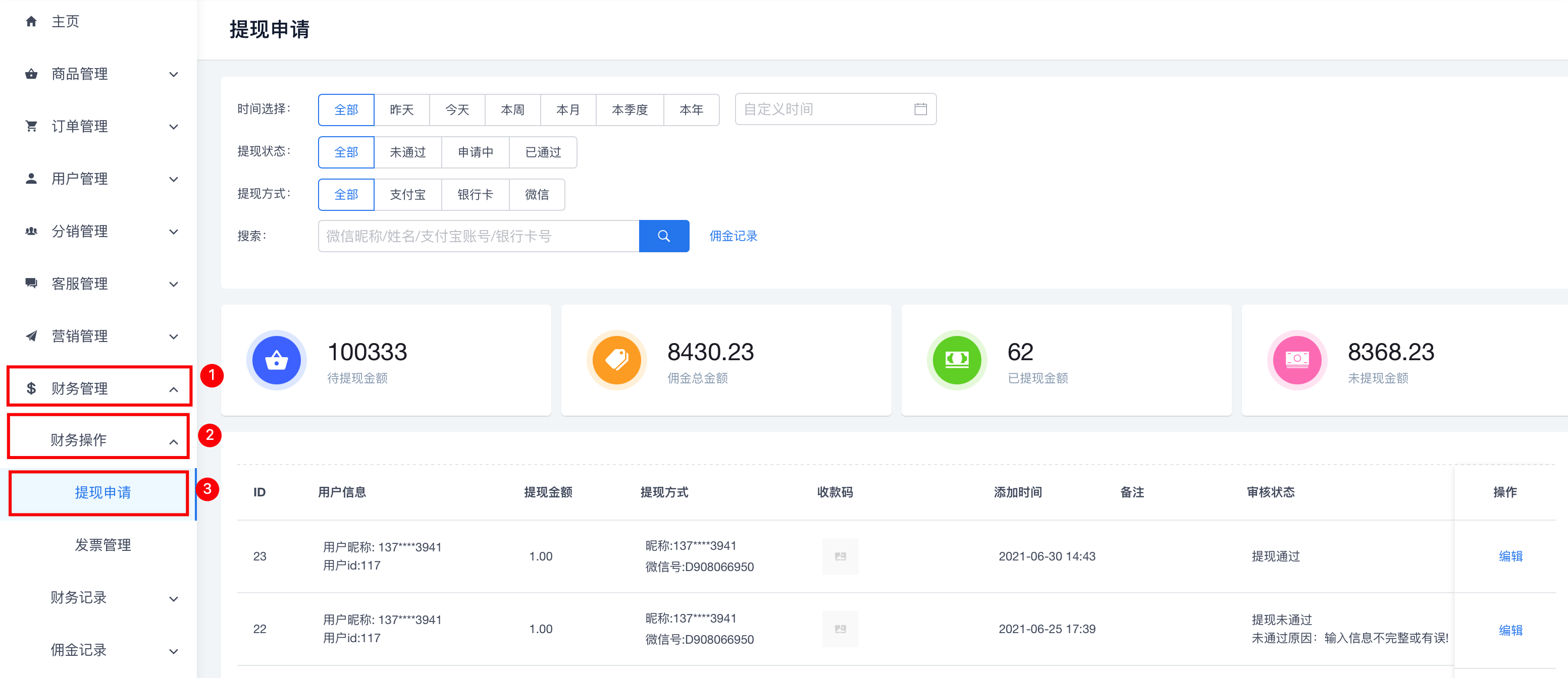
Task: Open 发票管理 menu item
Action: pos(103,545)
